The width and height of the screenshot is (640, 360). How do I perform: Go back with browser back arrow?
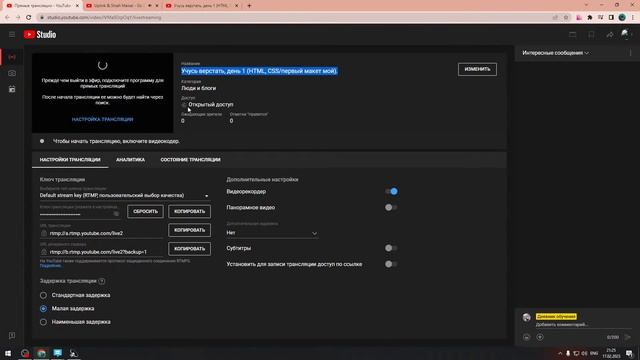[7, 18]
